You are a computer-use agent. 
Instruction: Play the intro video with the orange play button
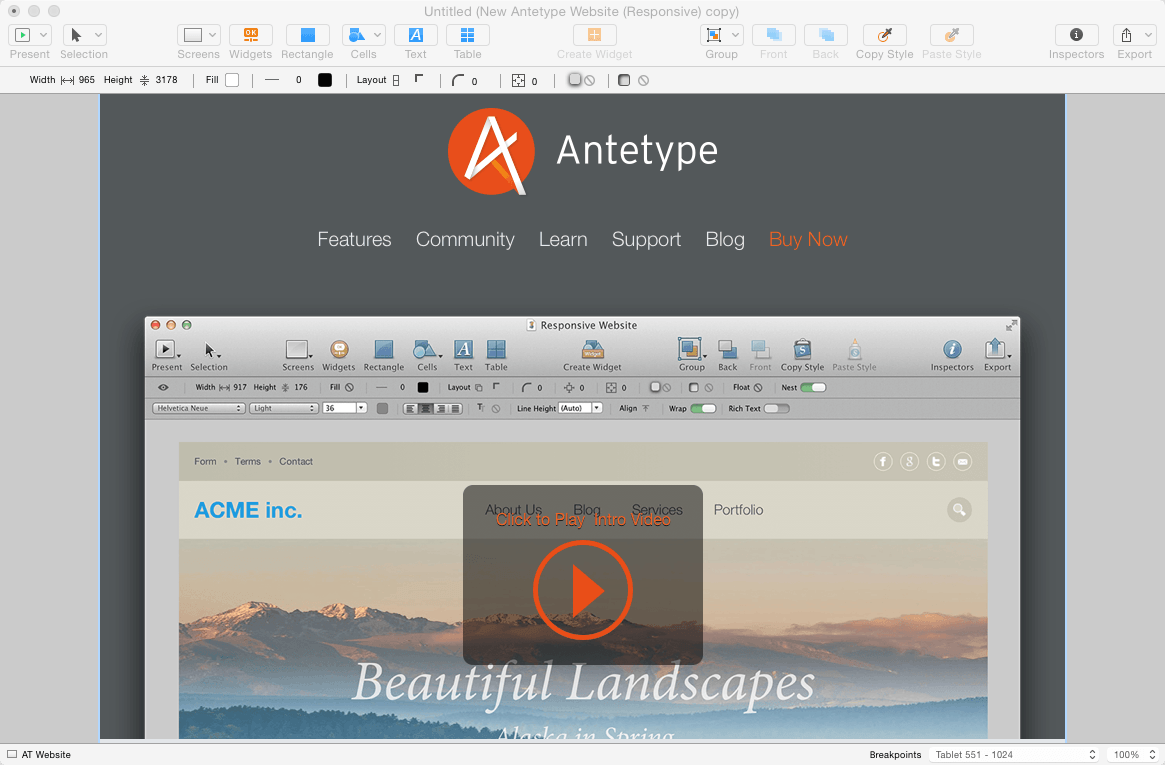coord(582,590)
